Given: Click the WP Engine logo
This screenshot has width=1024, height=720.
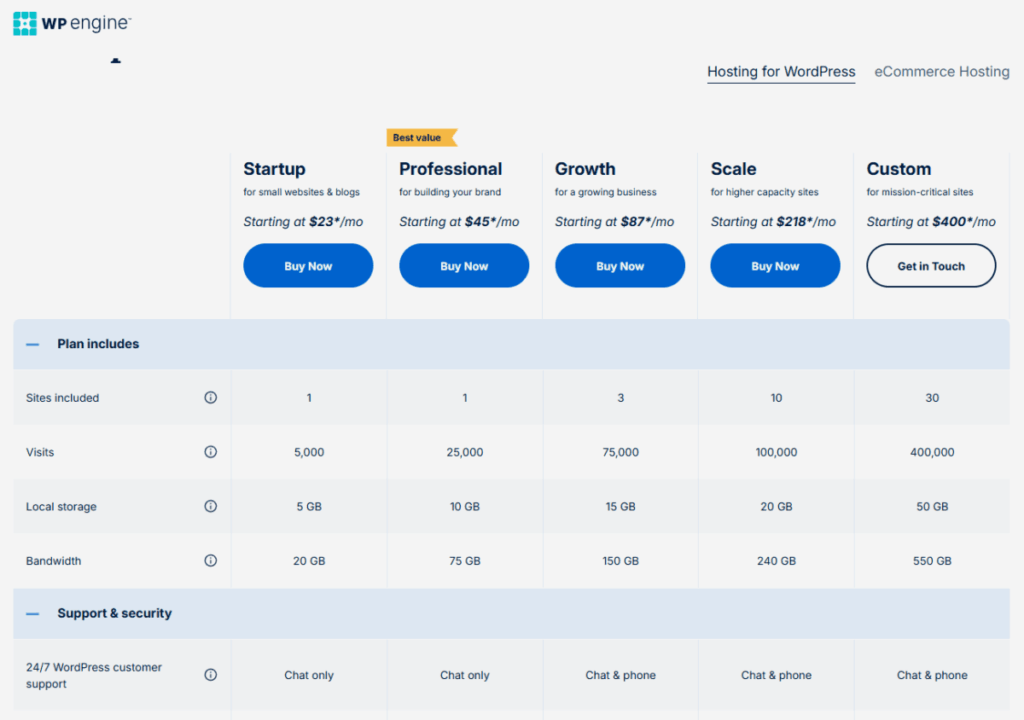Looking at the screenshot, I should (x=71, y=23).
